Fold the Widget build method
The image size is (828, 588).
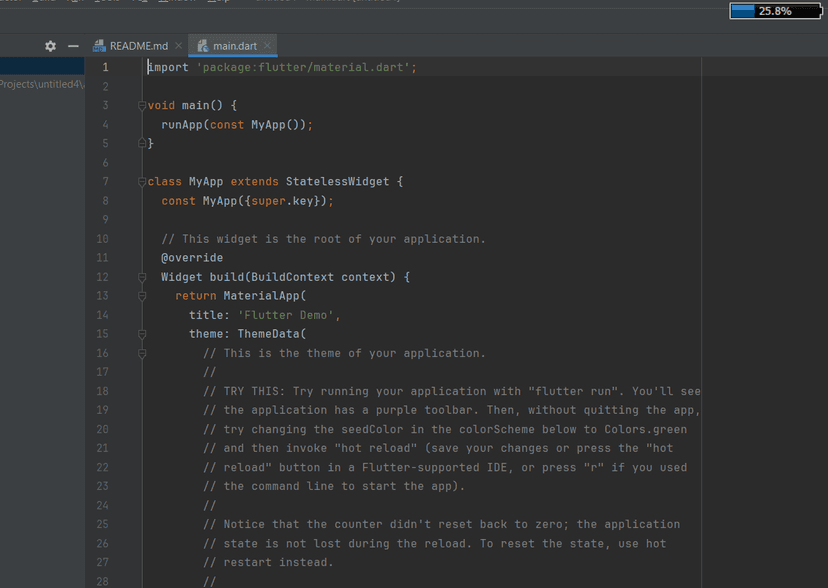pyautogui.click(x=142, y=277)
